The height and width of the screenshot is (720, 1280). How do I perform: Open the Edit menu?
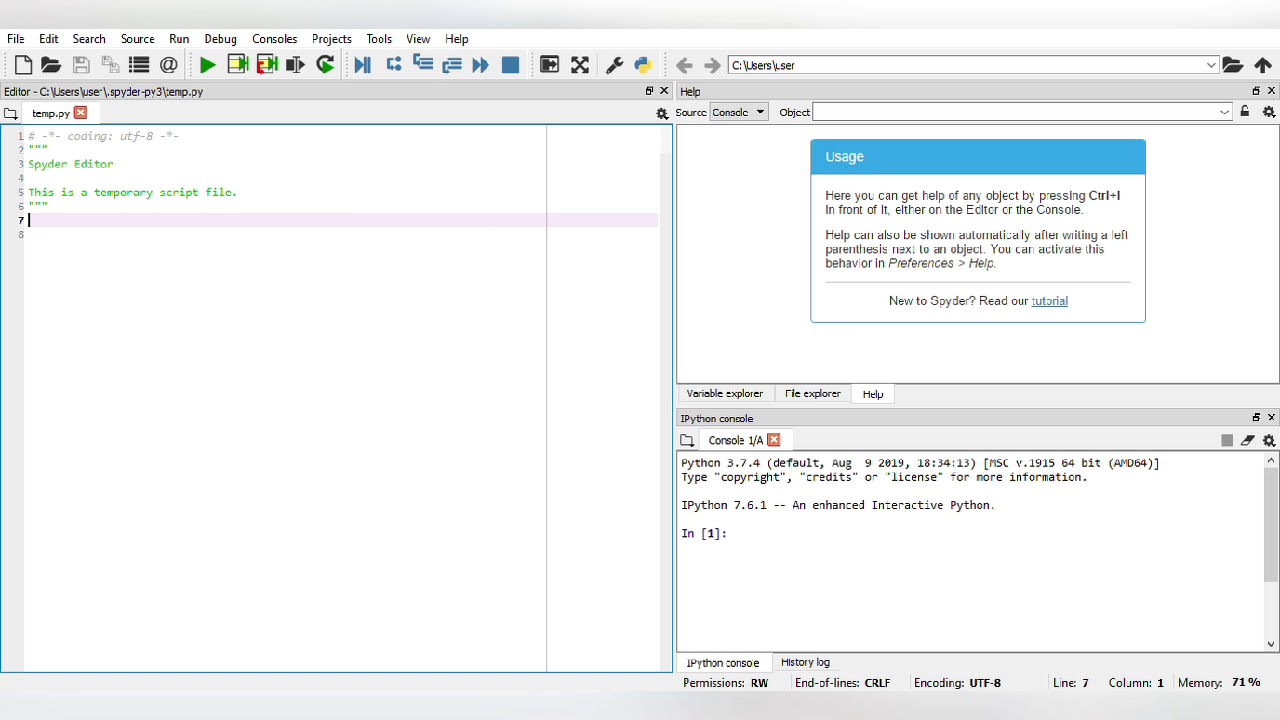(x=49, y=39)
